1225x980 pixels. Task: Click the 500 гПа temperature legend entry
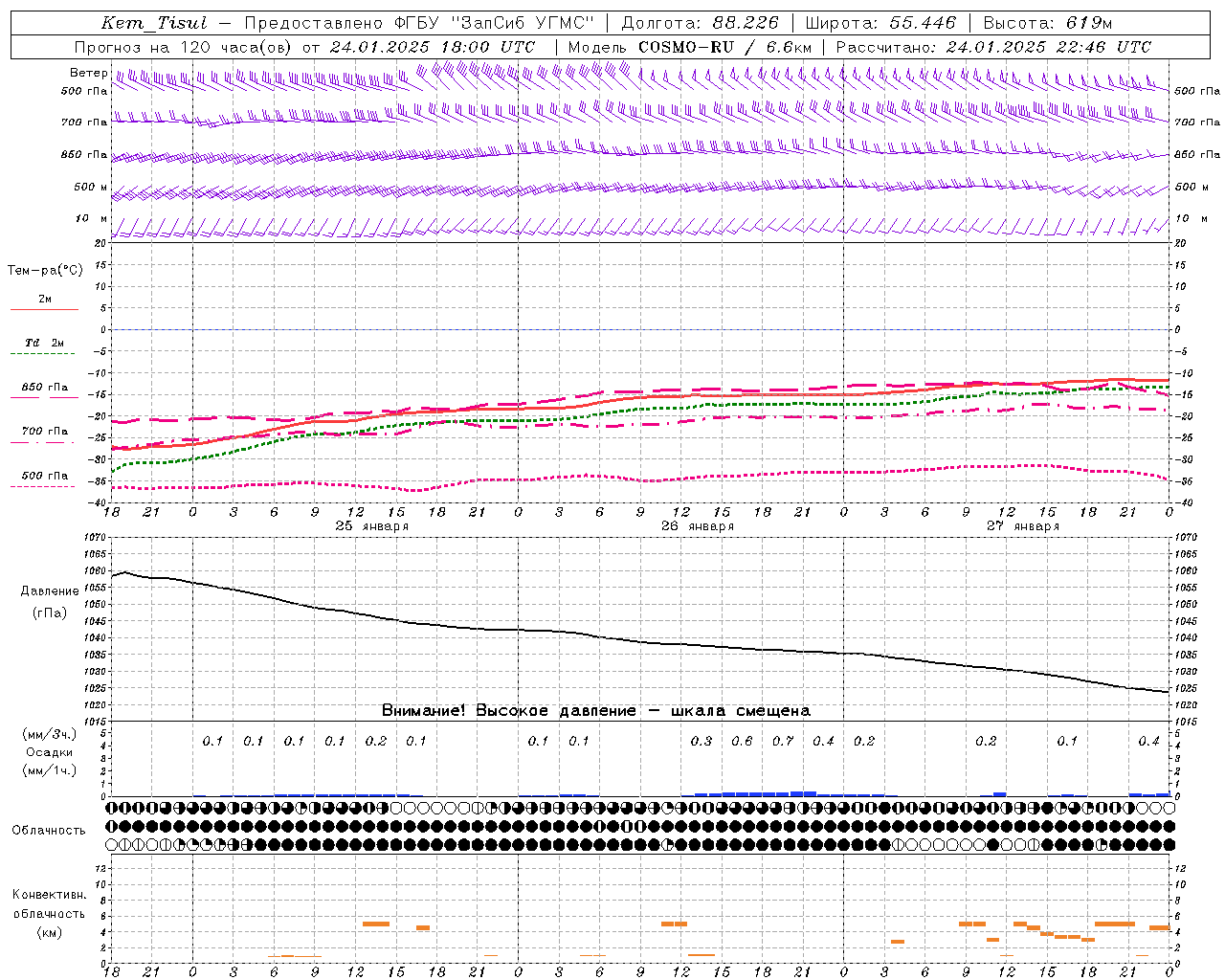pyautogui.click(x=45, y=476)
